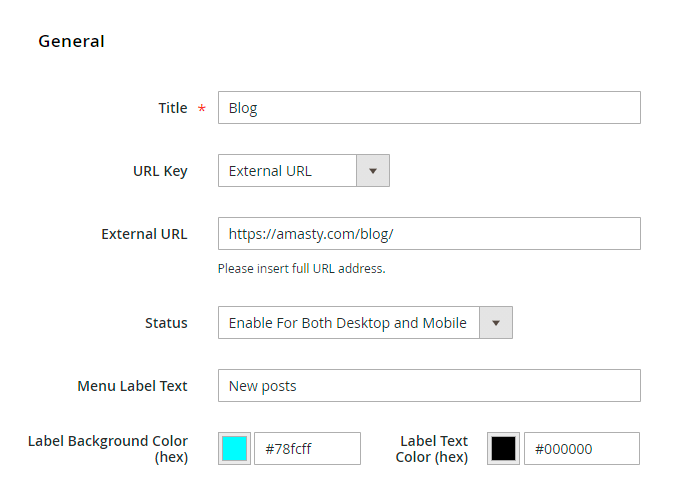Click the 'Status' field label
685x498 pixels.
[x=166, y=323]
